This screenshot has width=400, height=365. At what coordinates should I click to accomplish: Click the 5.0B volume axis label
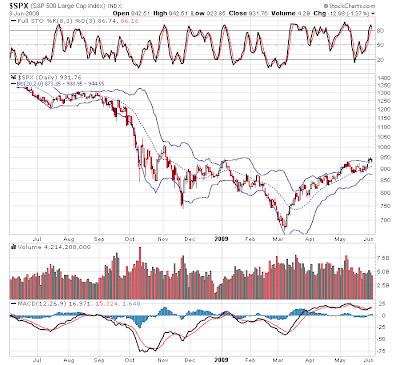click(x=383, y=272)
